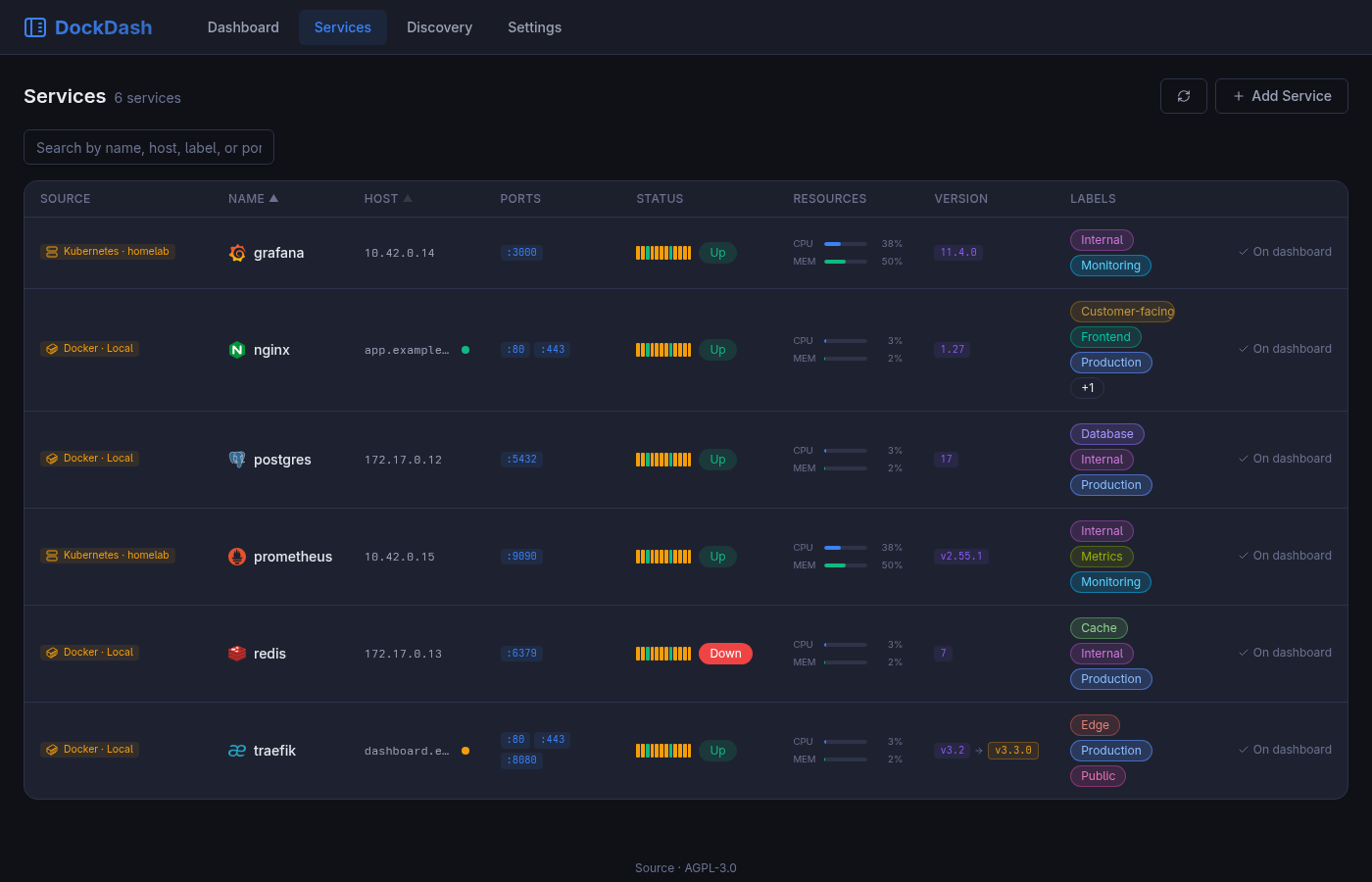
Task: Click traefik new version v3.3.0 badge
Action: coord(1013,751)
